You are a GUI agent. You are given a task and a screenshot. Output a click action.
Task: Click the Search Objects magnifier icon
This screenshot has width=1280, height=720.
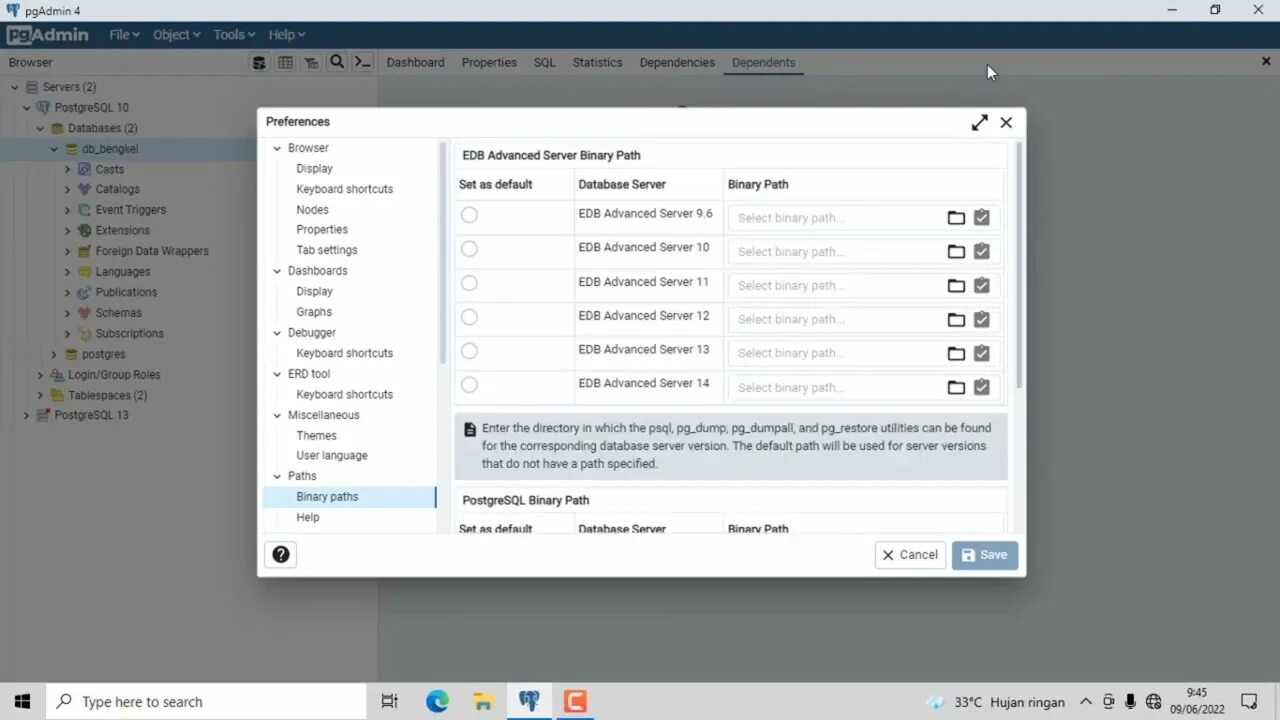[337, 62]
